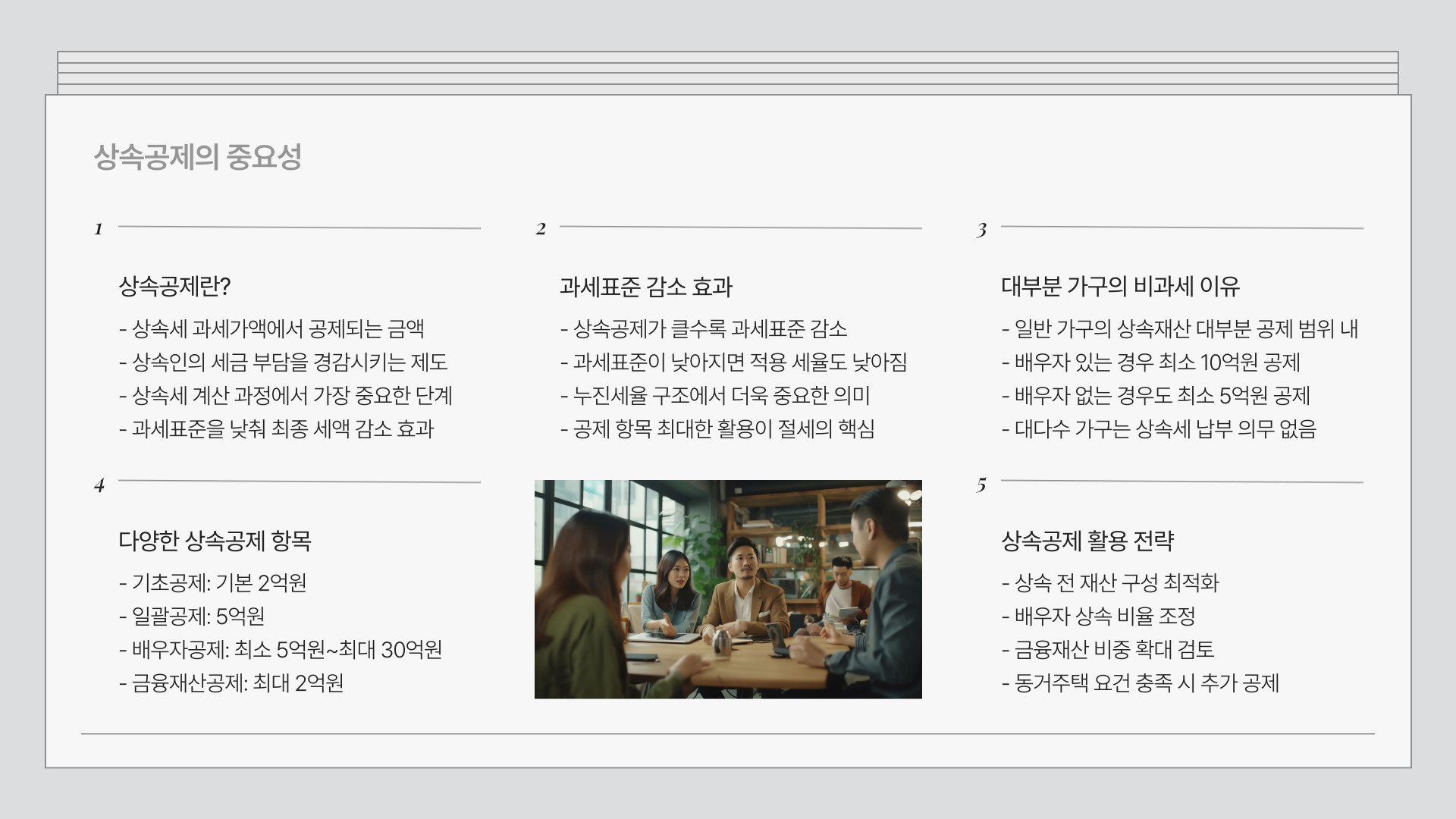1456x819 pixels.
Task: Click bullet 동거주택 요건 충족 시 추가 공제
Action: (1140, 682)
